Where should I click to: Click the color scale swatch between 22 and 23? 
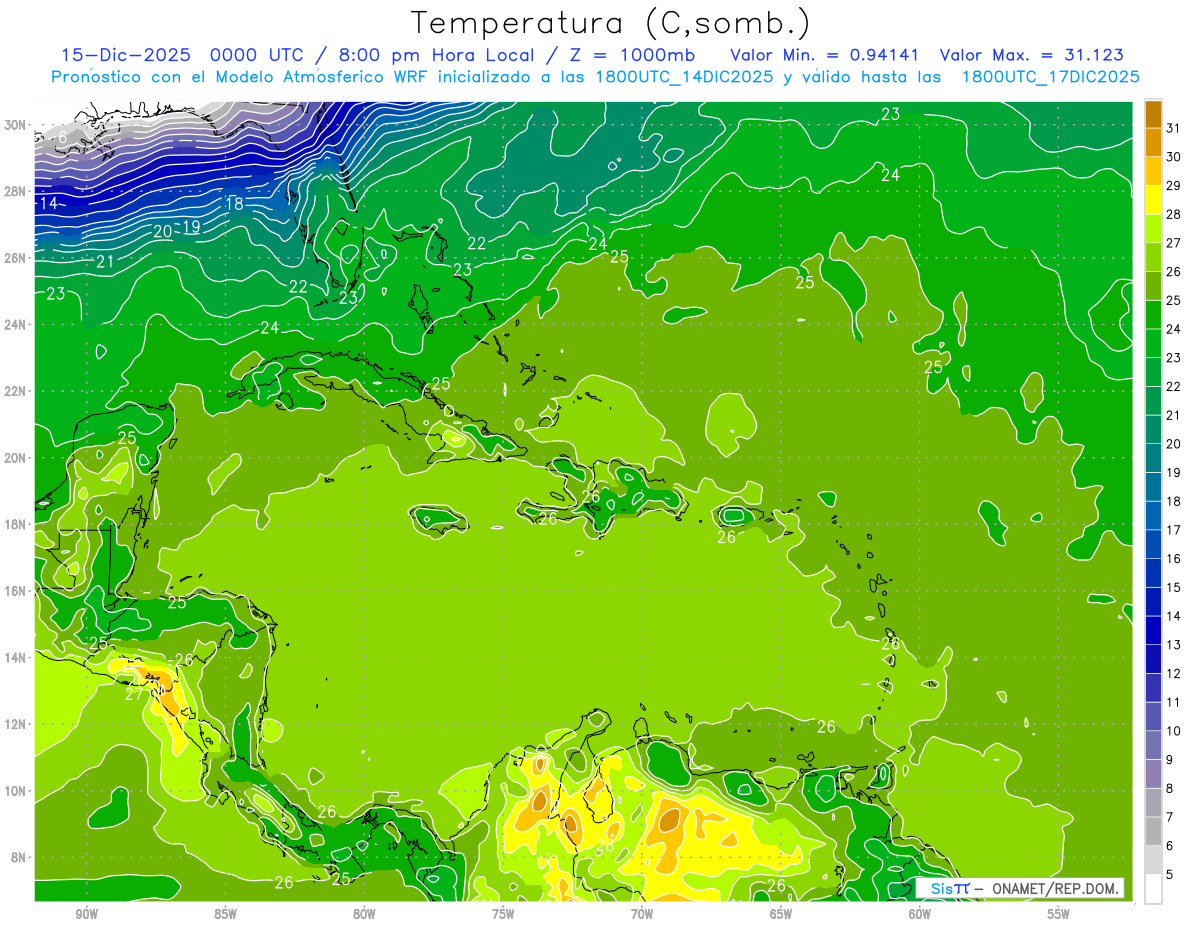pos(1153,372)
